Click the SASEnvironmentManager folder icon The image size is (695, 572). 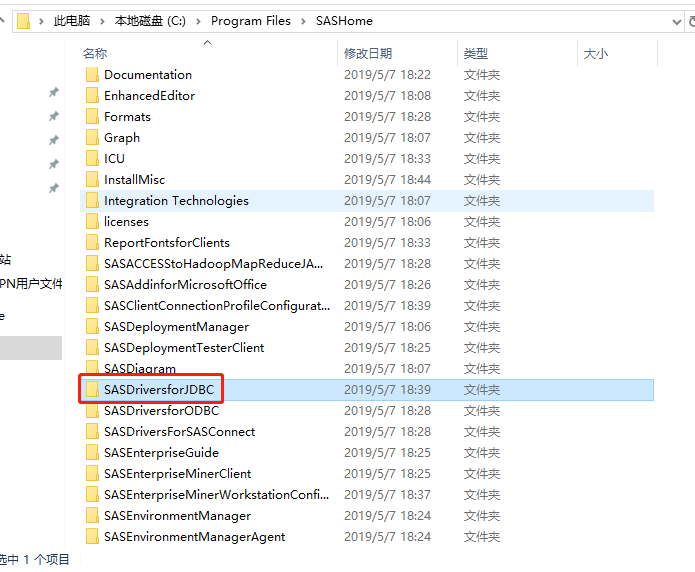point(92,515)
